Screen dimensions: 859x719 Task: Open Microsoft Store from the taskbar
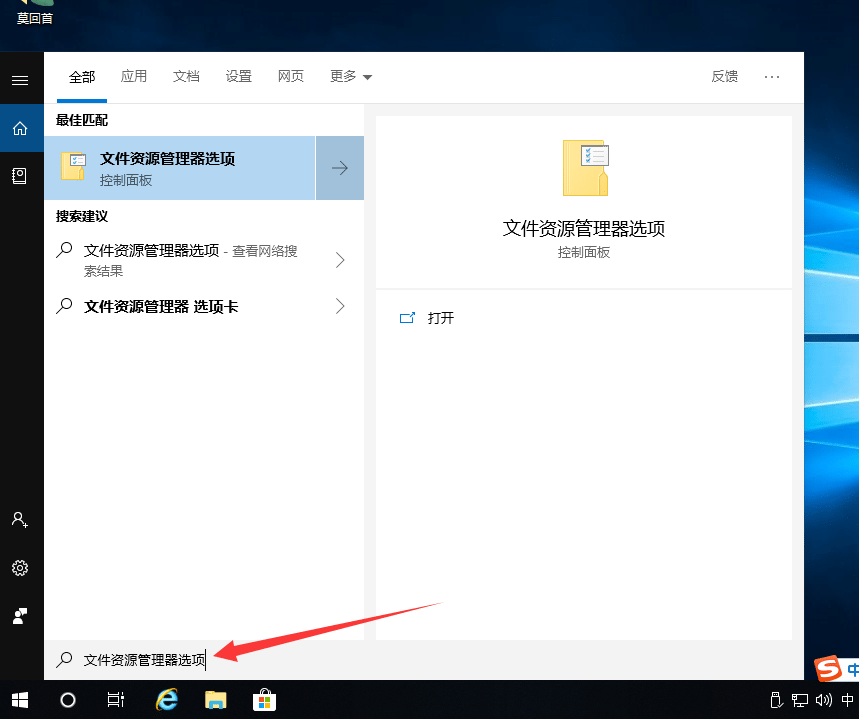point(263,699)
